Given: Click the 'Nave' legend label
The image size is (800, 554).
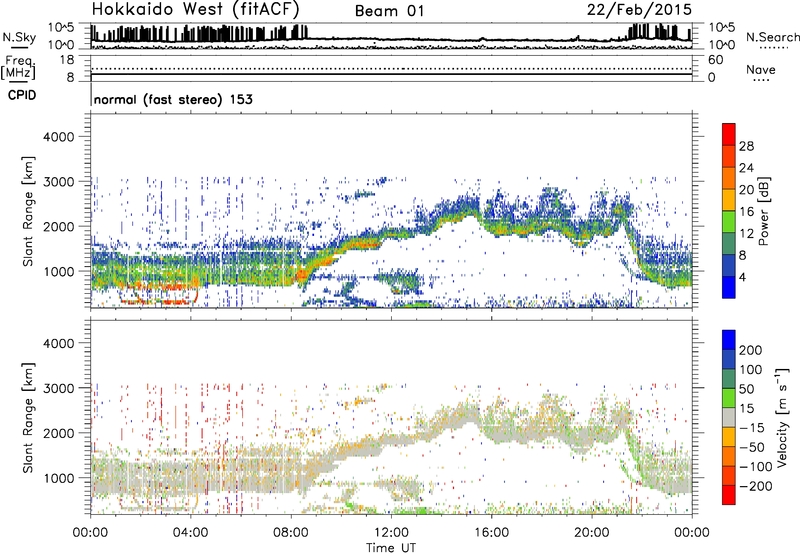Looking at the screenshot, I should click(x=760, y=69).
